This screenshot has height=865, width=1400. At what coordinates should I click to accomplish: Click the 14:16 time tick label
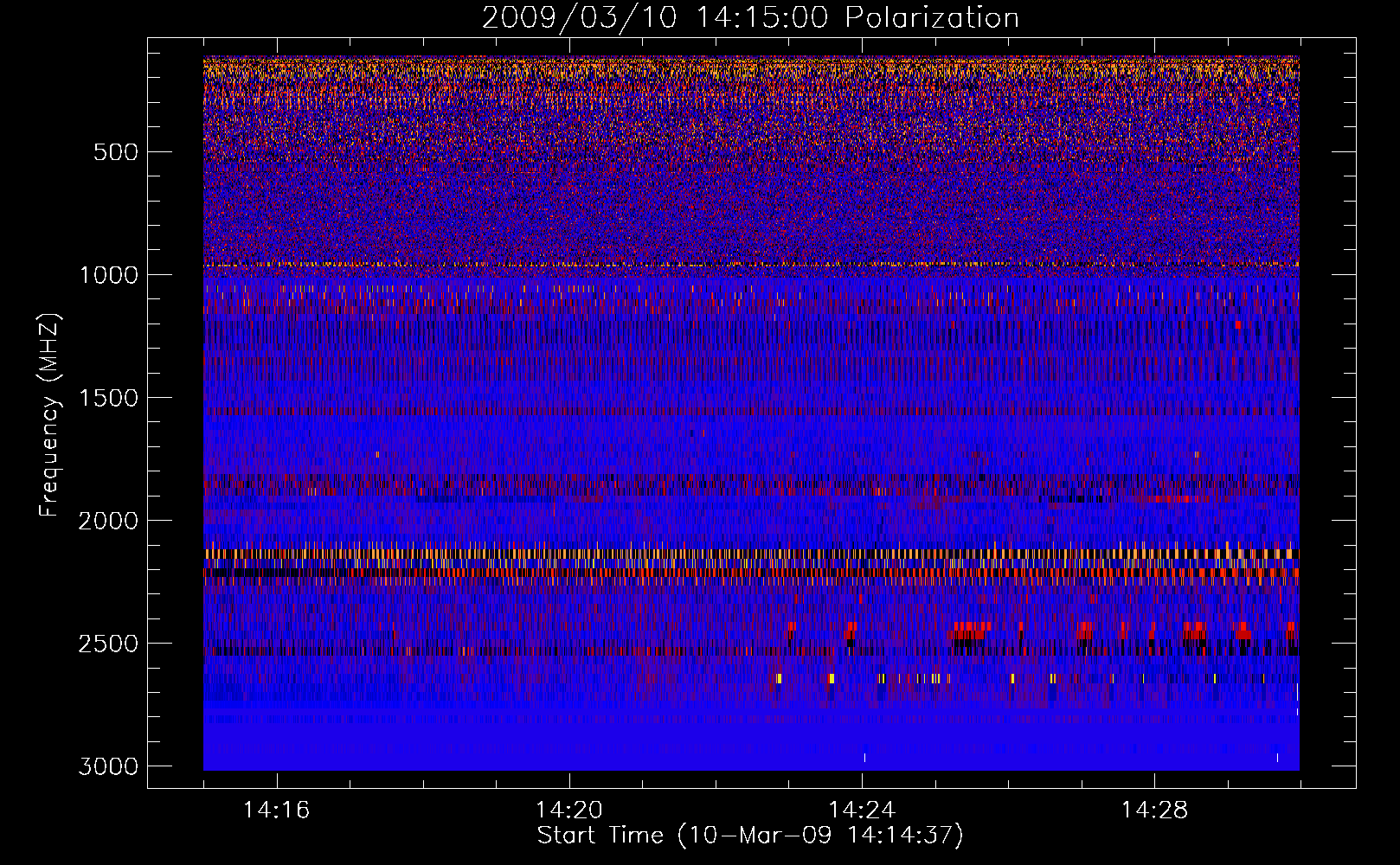click(x=276, y=810)
